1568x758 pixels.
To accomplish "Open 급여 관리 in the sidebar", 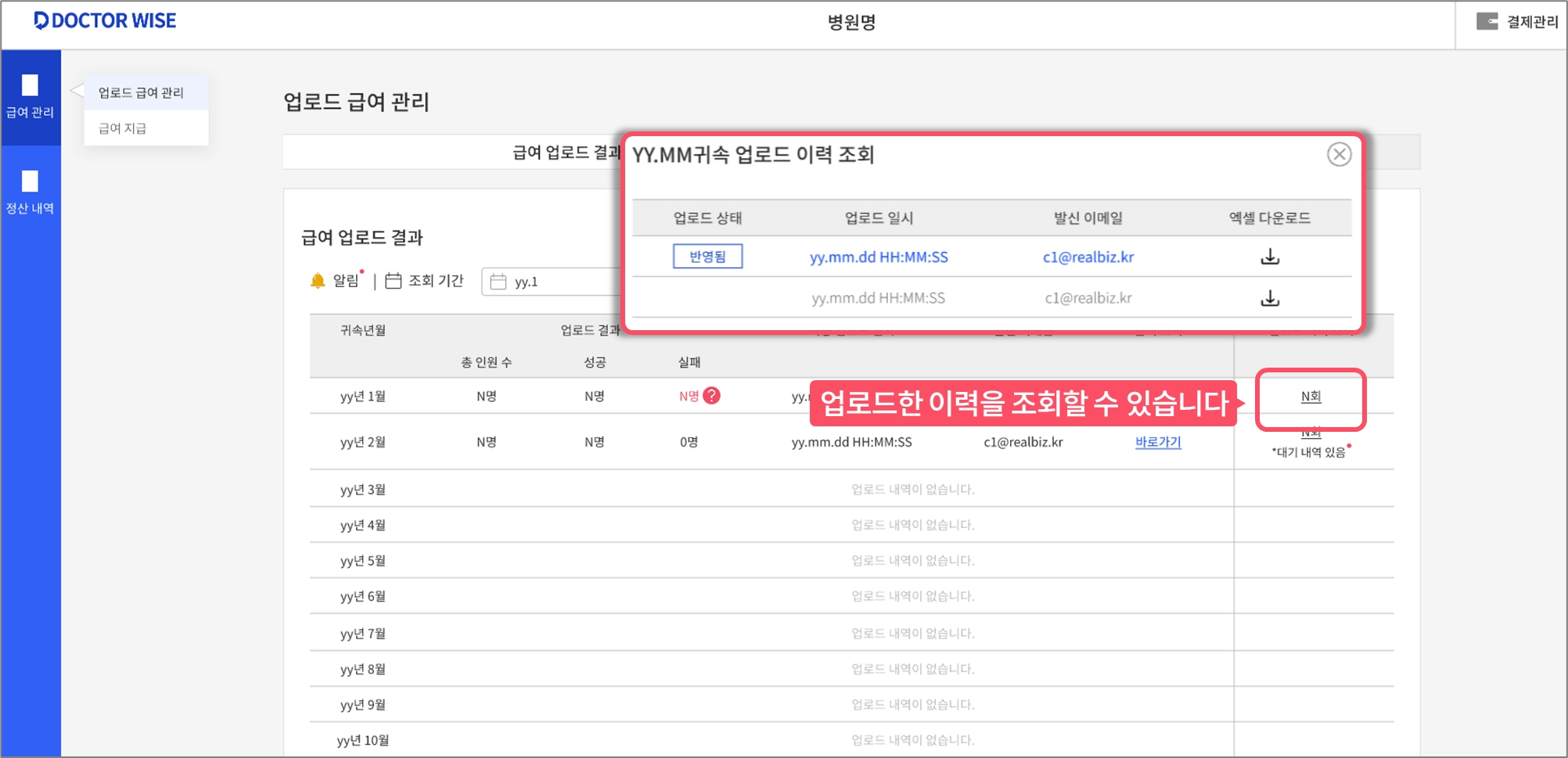I will (30, 97).
